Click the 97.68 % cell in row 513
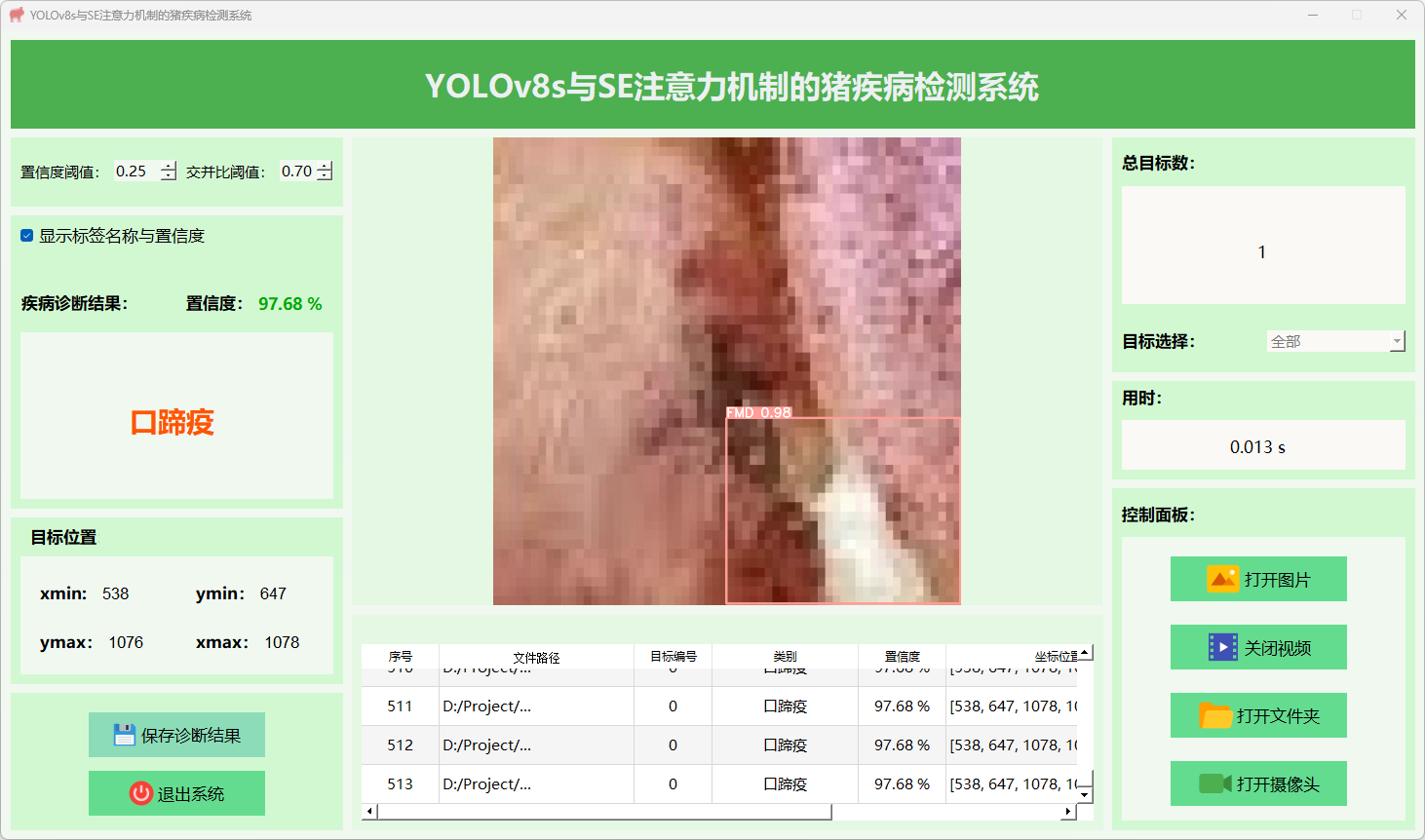Screen dimensions: 1425x840 click(903, 784)
